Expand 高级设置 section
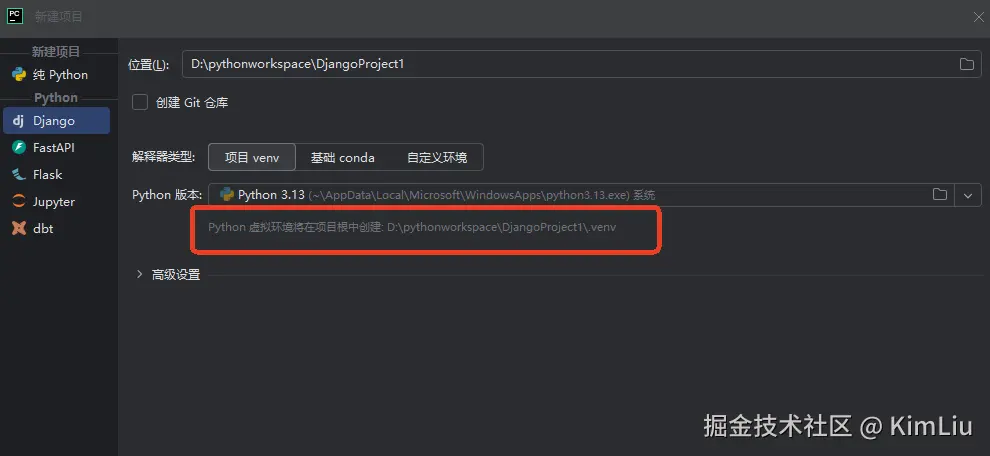The width and height of the screenshot is (990, 456). point(167,275)
